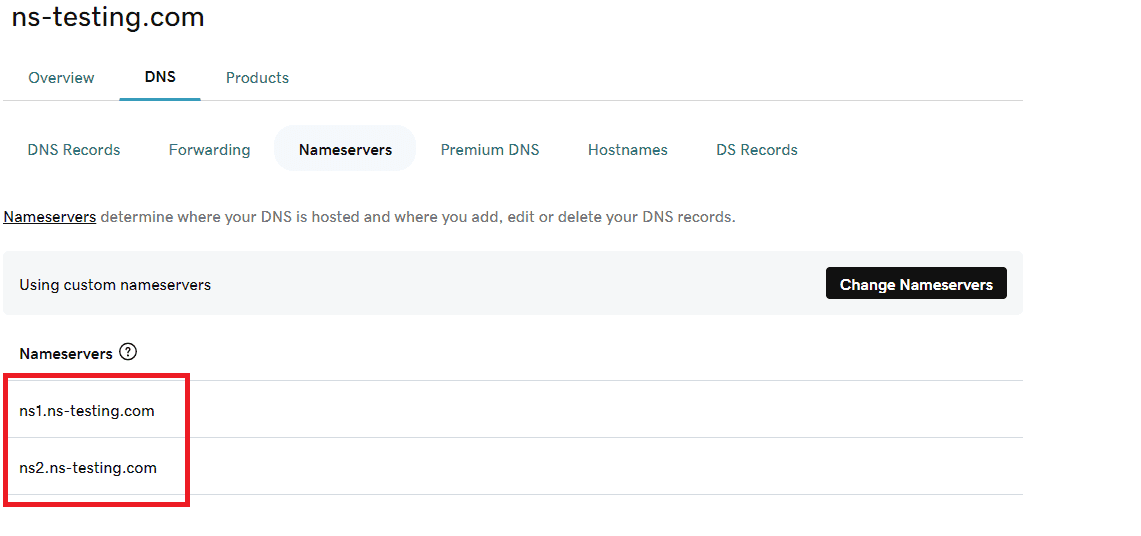Select the ns1.ns-testing.com nameserver entry
Viewport: 1141px width, 536px height.
coord(87,411)
